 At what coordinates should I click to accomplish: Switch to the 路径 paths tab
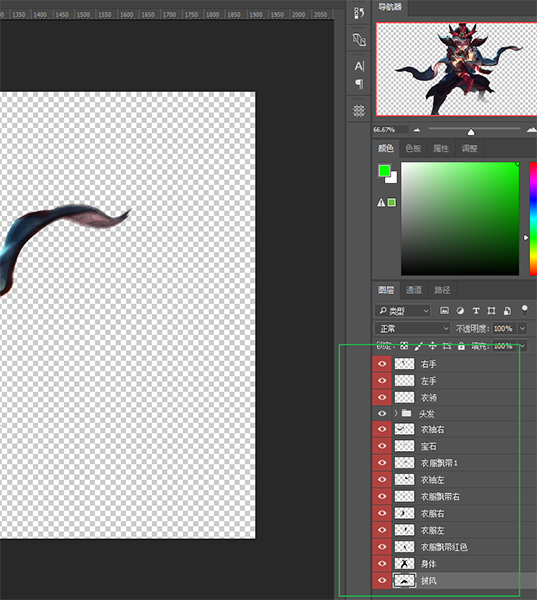point(442,290)
